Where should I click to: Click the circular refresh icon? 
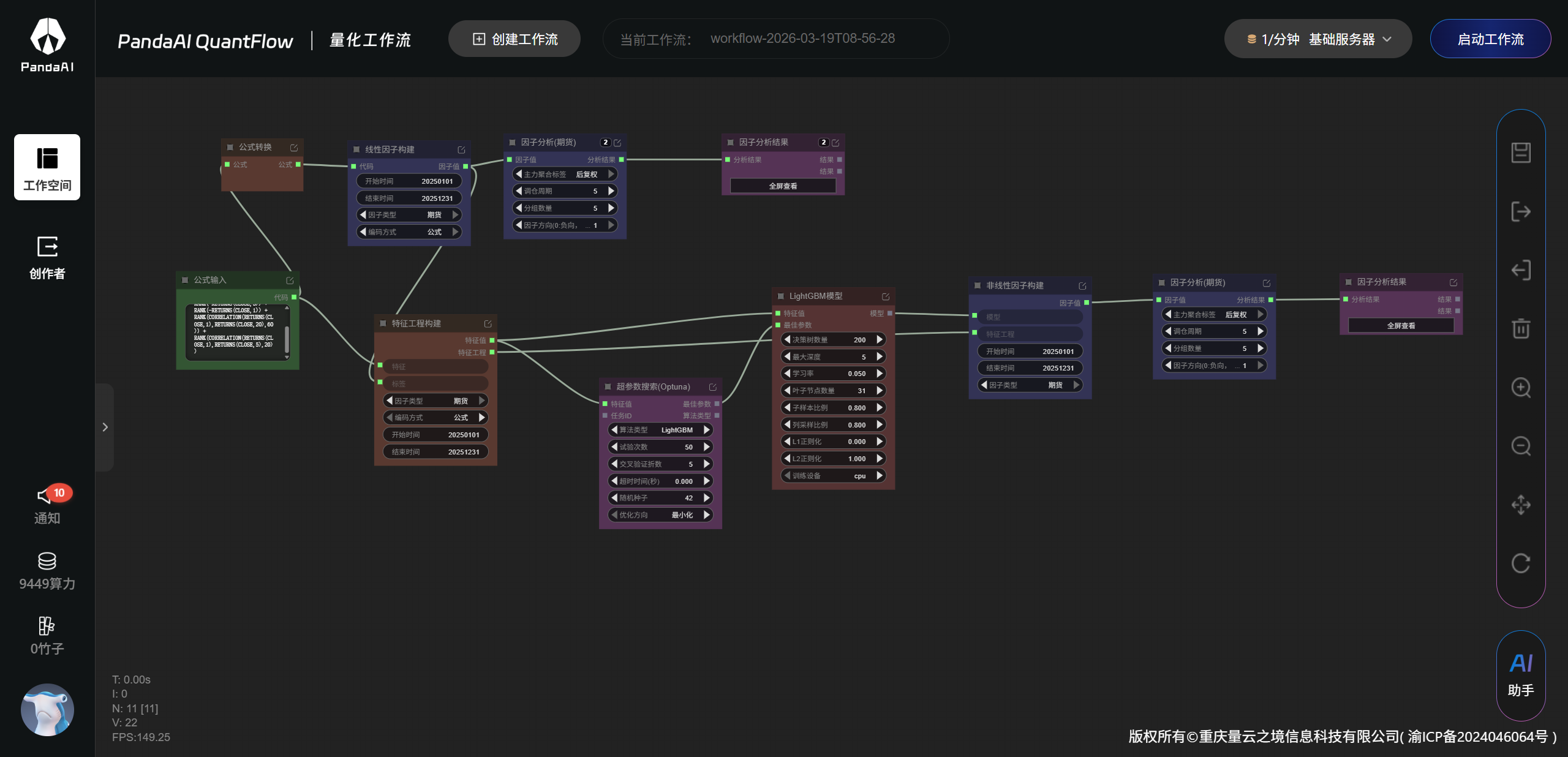[x=1521, y=563]
